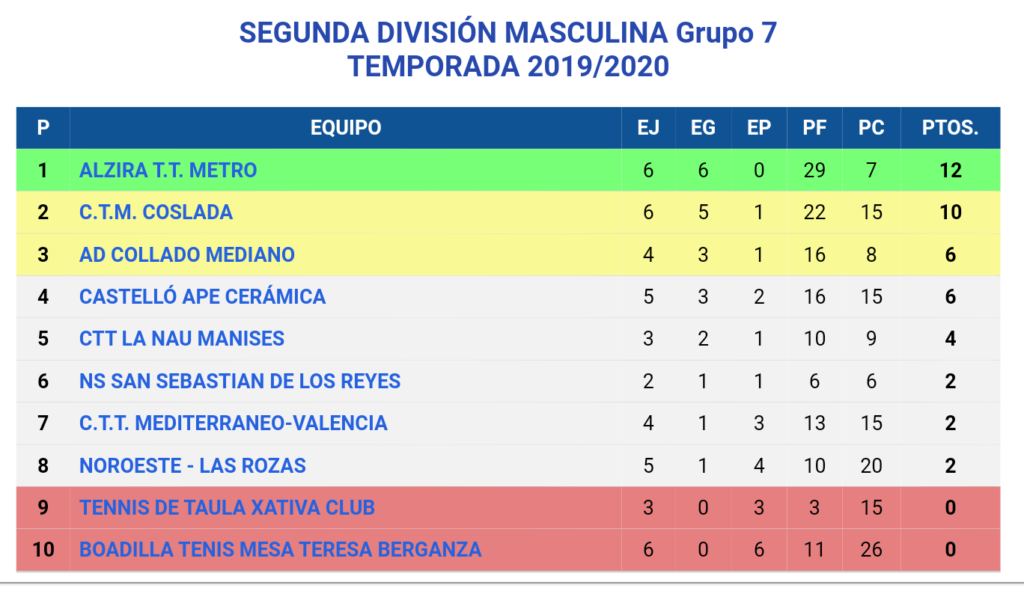
Task: Open CASTELLÓ APE CERÁMICA team page
Action: pyautogui.click(x=202, y=296)
